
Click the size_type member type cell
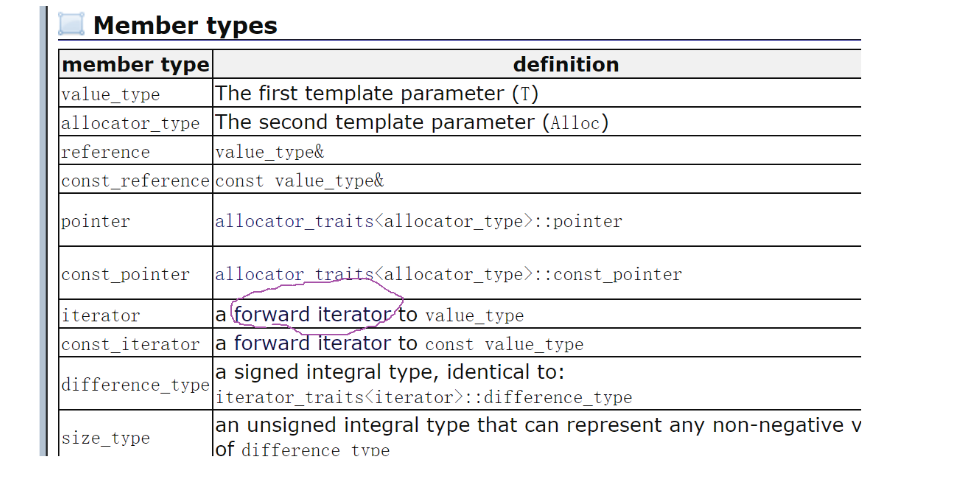(x=105, y=438)
